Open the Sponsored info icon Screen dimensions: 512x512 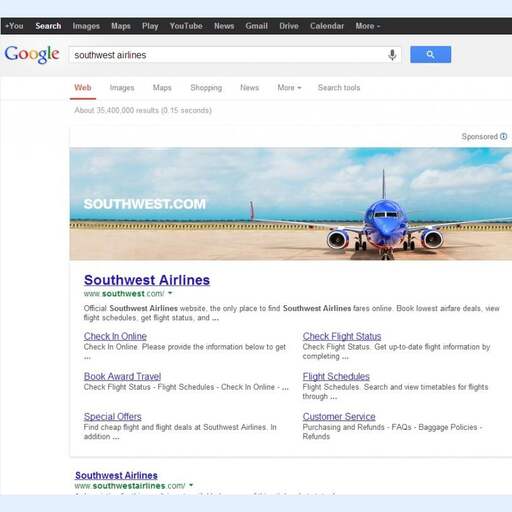pos(504,136)
